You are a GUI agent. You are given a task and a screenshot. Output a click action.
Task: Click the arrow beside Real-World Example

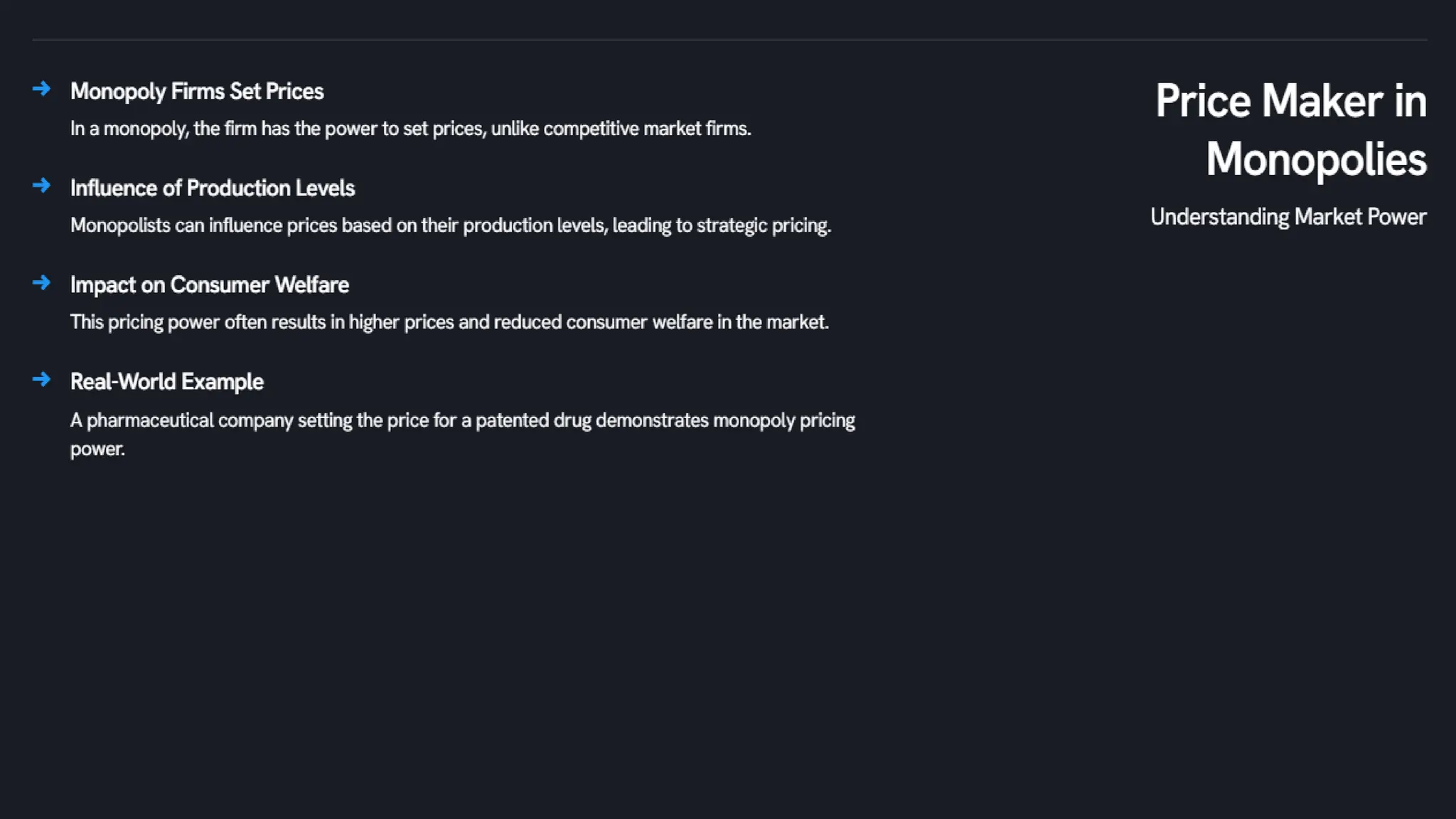(41, 379)
